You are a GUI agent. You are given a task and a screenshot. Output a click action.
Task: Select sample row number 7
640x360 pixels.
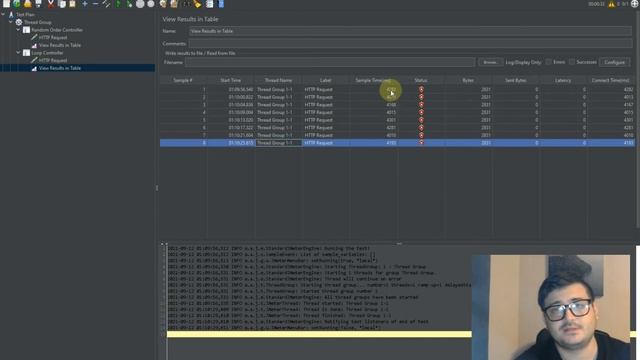(397, 135)
